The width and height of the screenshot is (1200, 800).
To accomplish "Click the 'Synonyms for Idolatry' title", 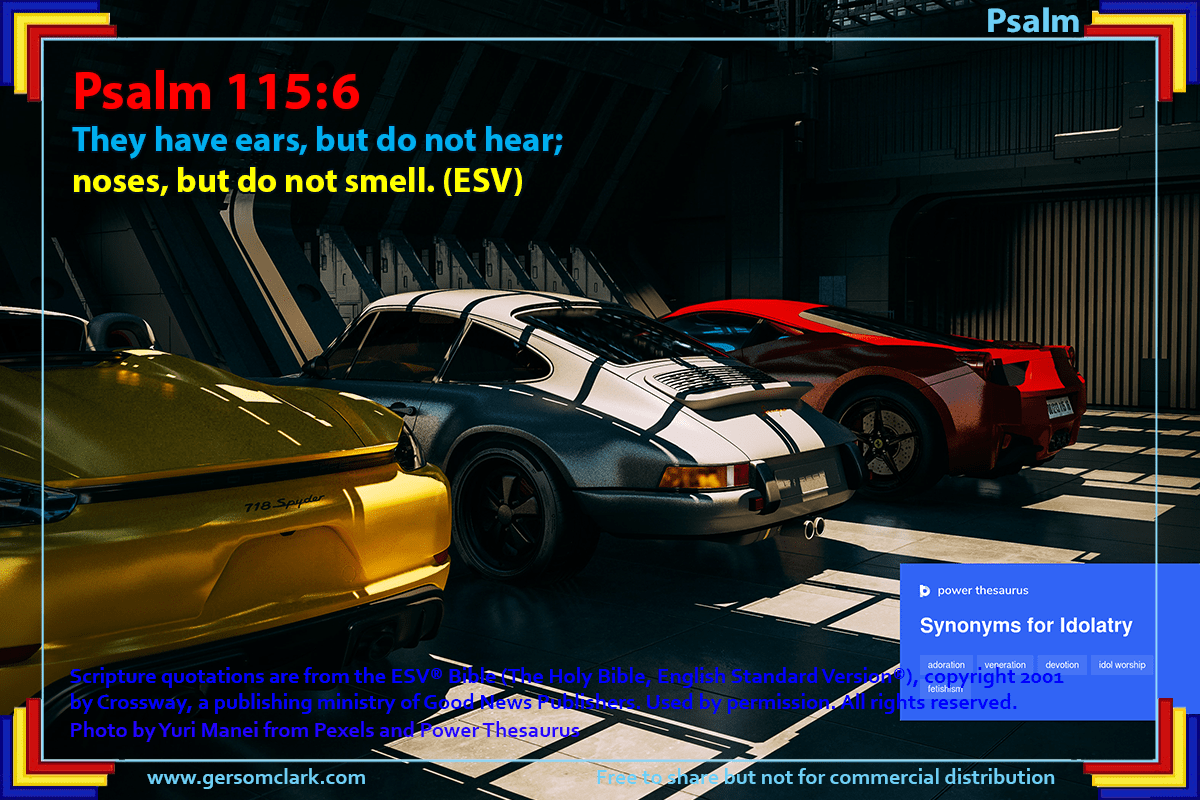I will (1026, 626).
